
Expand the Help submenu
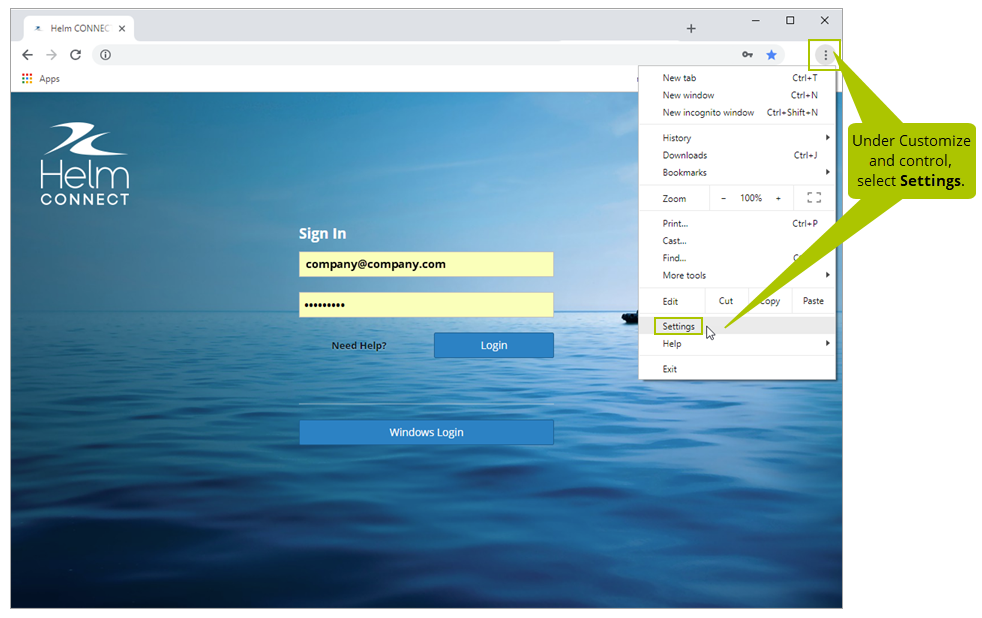[670, 343]
